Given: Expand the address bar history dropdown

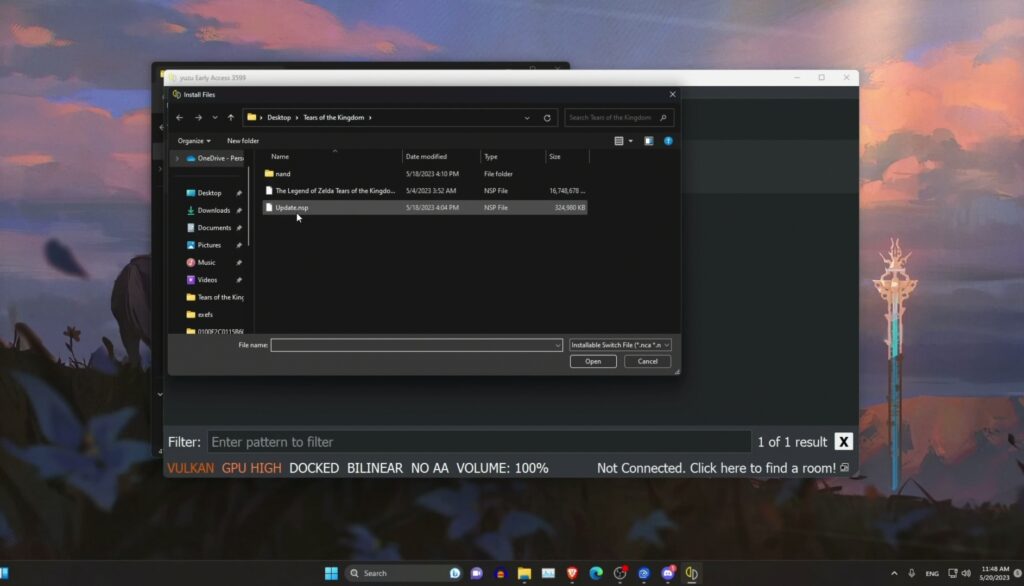Looking at the screenshot, I should pyautogui.click(x=527, y=118).
